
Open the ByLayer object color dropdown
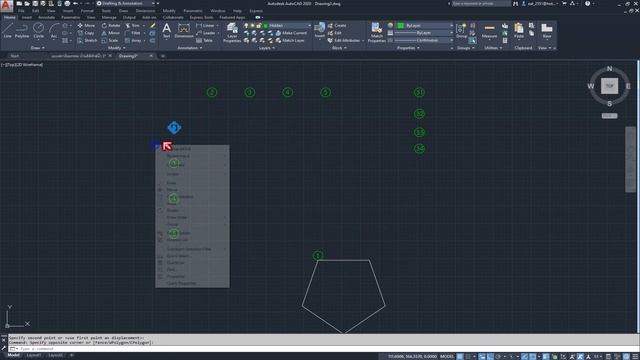pos(425,25)
